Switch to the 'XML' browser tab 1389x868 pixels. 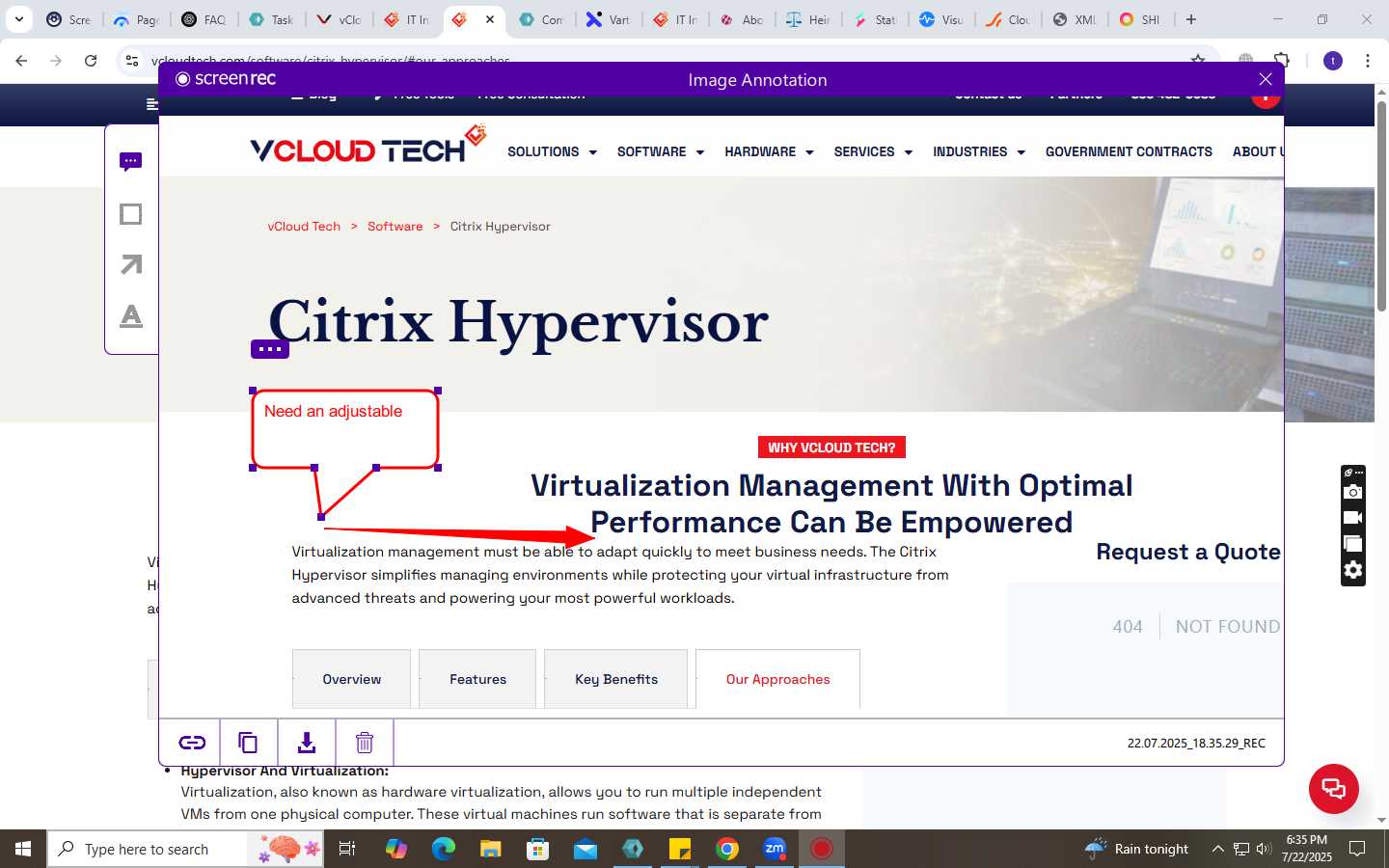click(x=1075, y=19)
